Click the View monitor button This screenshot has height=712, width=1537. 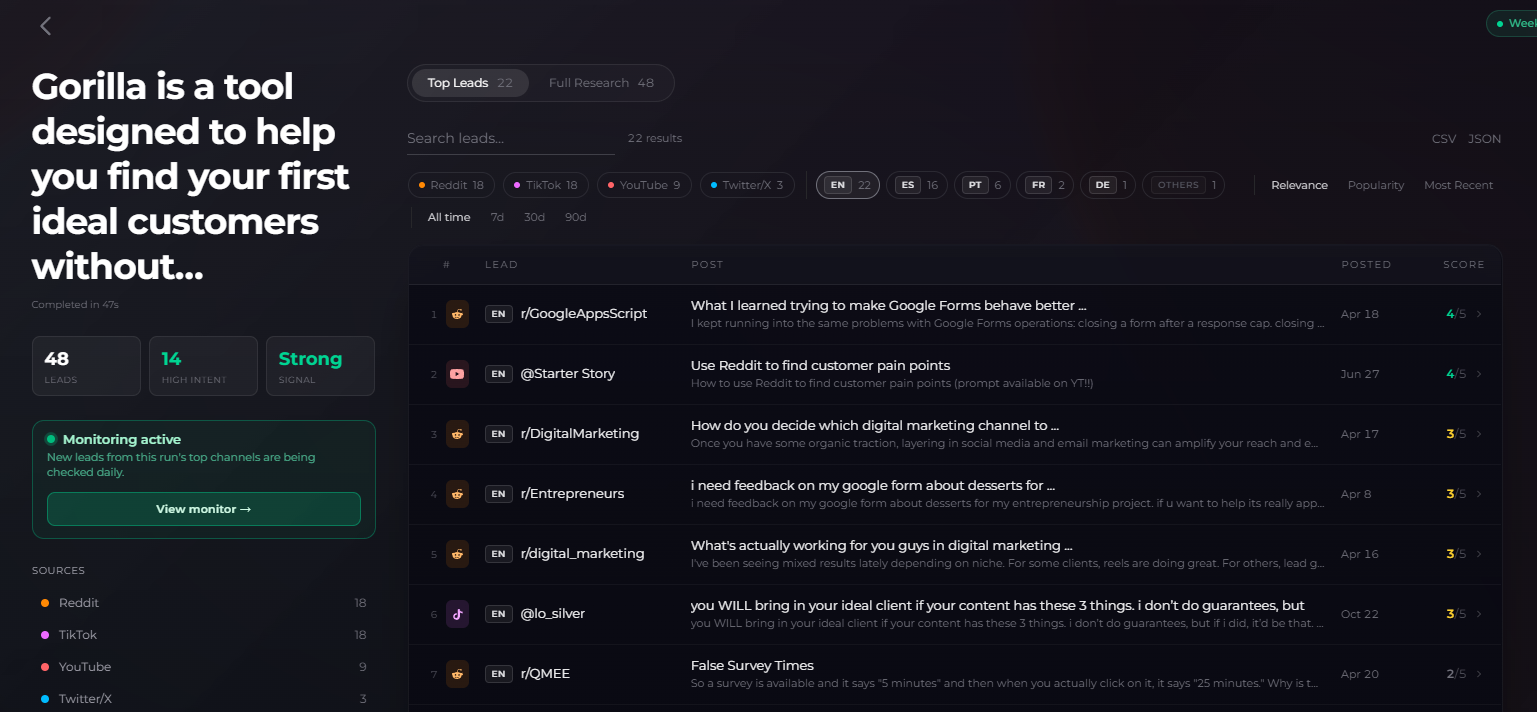click(x=204, y=509)
